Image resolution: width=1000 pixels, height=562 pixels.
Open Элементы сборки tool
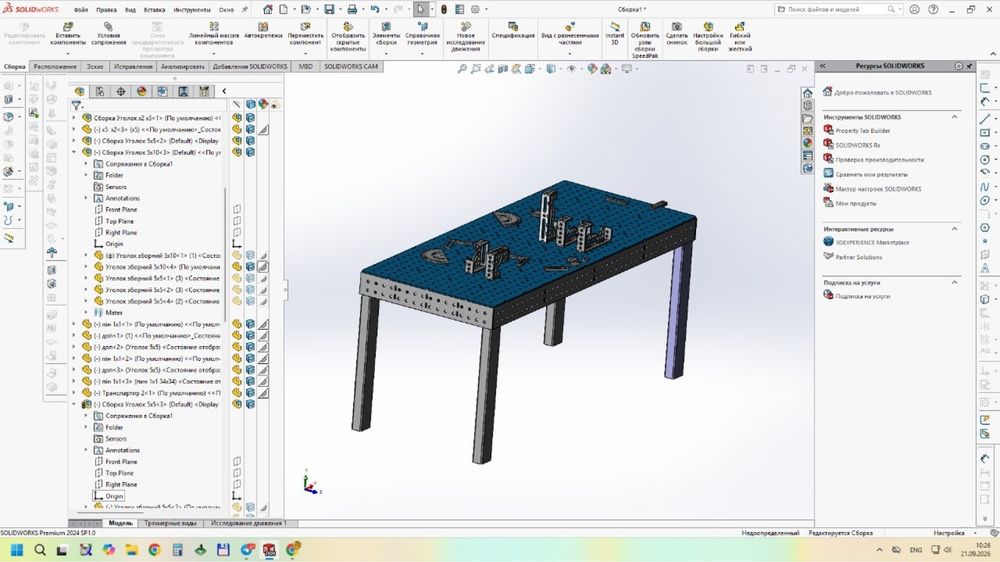[386, 34]
